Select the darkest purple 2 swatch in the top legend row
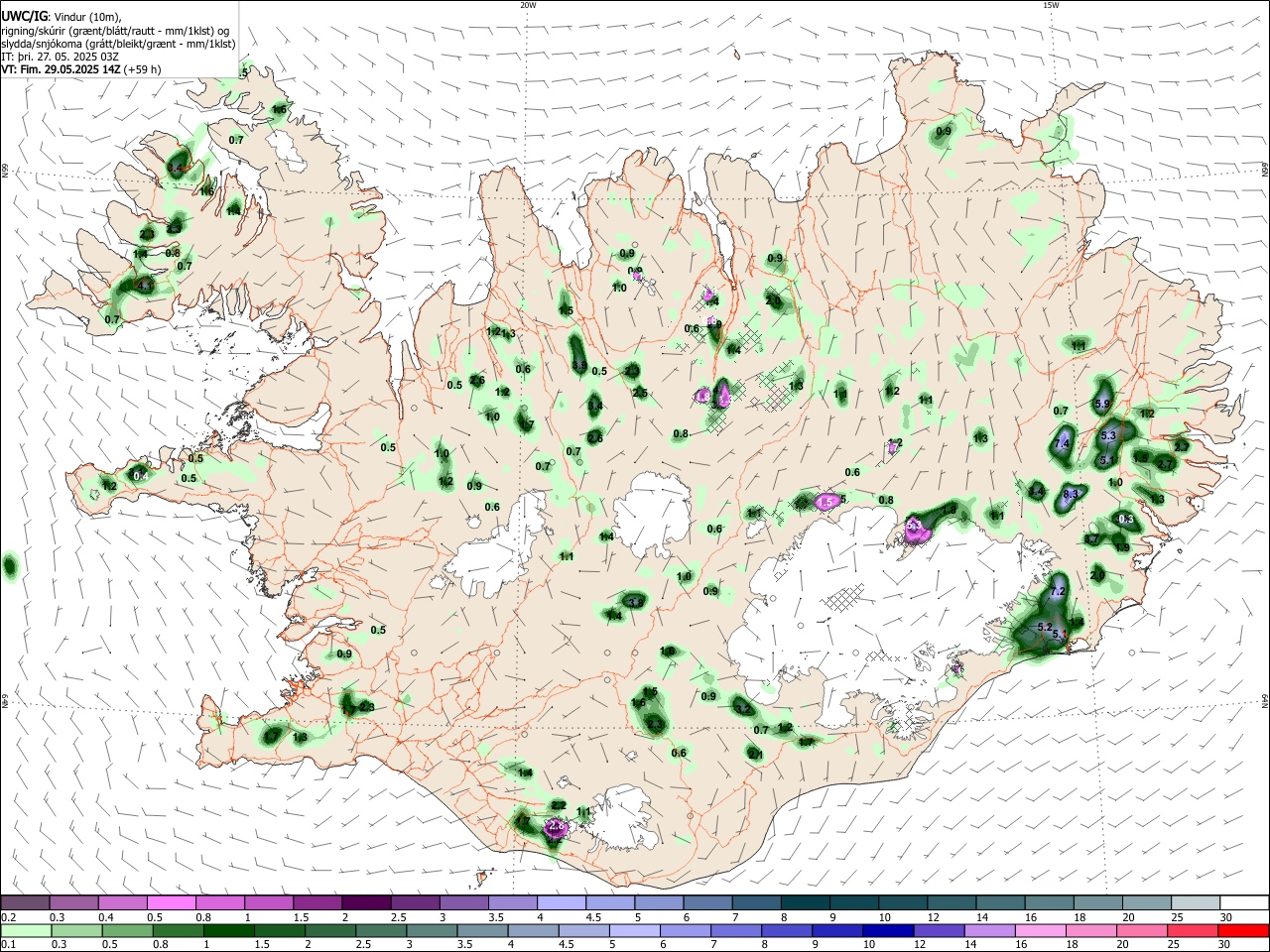Viewport: 1270px width, 952px height. [365, 902]
